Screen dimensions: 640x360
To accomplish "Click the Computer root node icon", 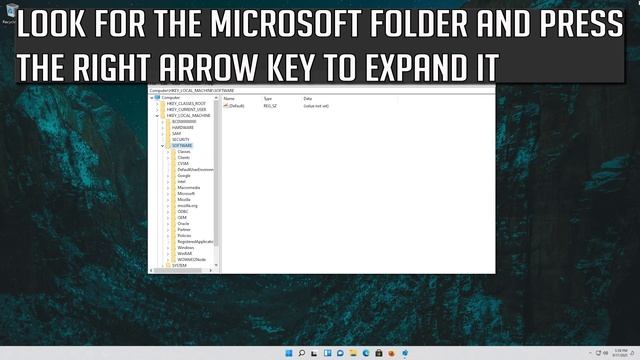I will [158, 98].
